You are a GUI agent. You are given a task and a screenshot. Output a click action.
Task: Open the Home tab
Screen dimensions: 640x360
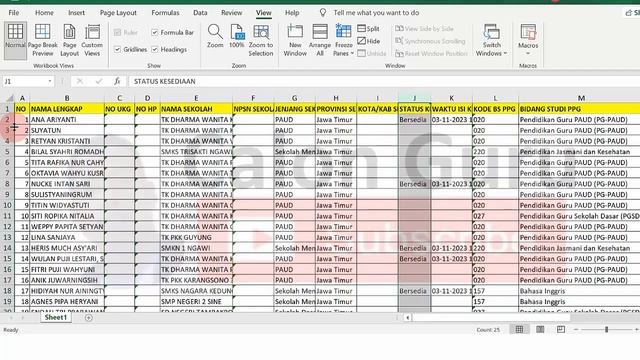click(44, 13)
